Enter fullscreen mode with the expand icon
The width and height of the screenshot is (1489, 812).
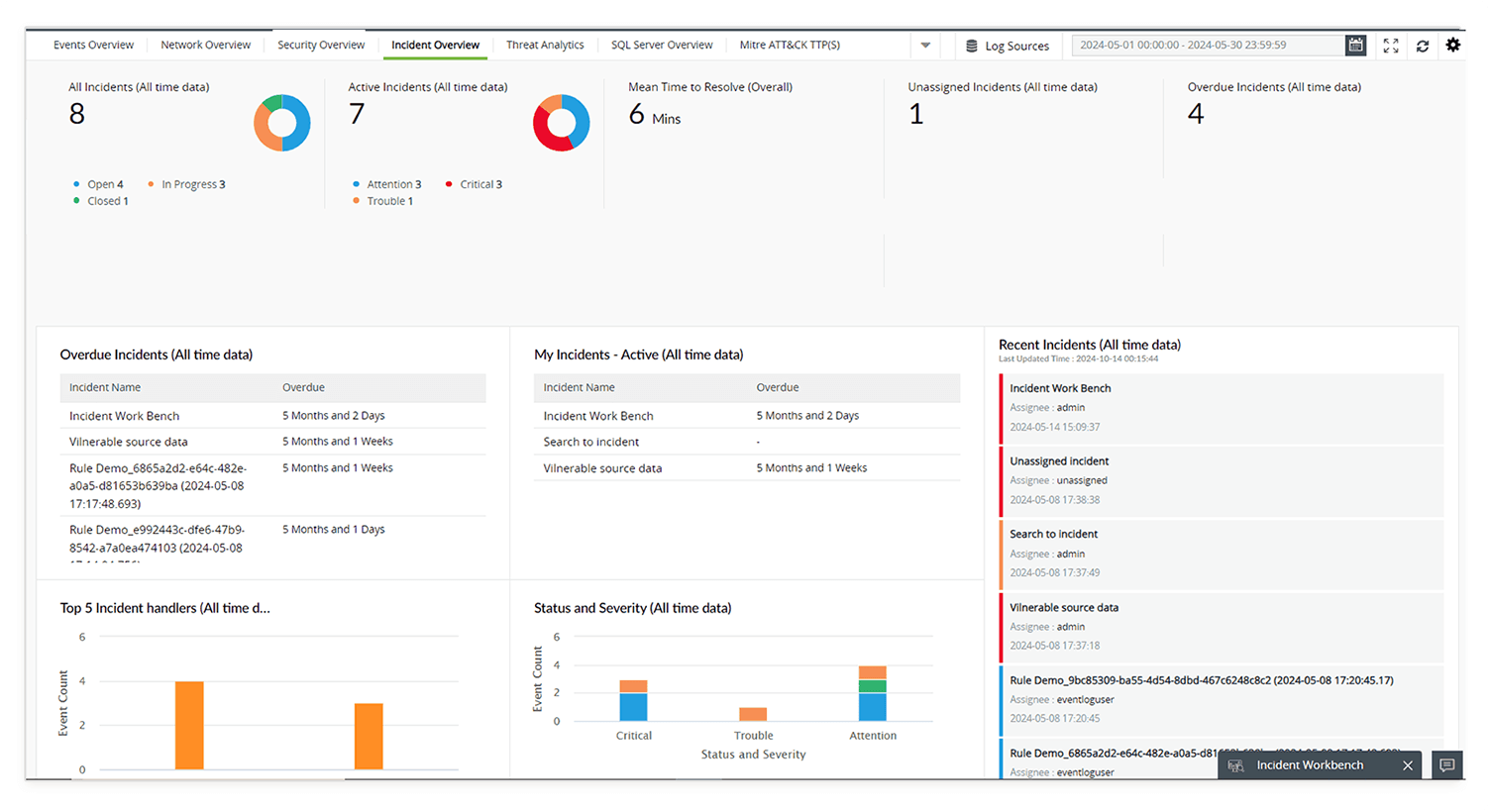pos(1391,46)
